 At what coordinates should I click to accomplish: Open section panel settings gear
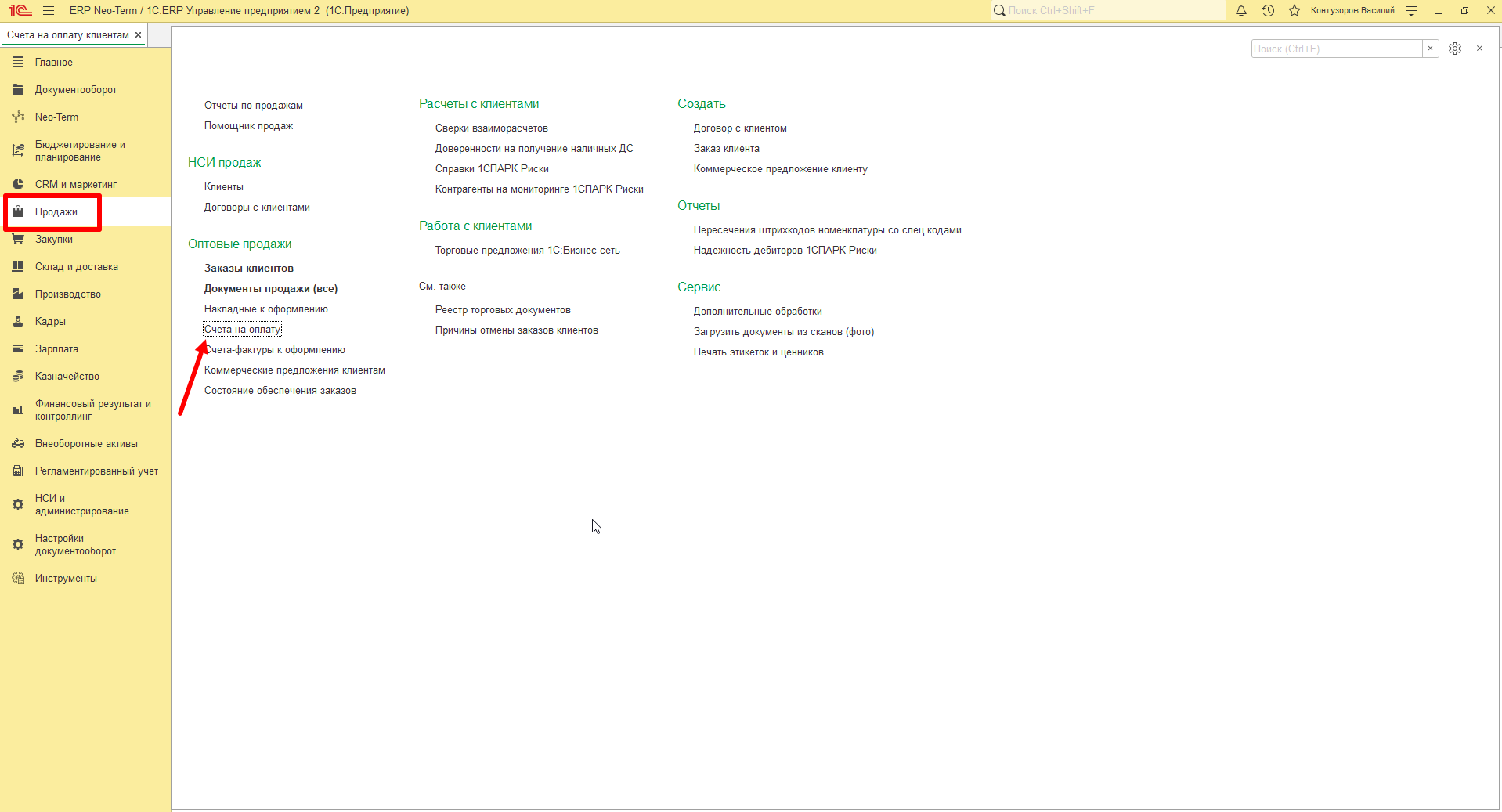(x=1455, y=49)
